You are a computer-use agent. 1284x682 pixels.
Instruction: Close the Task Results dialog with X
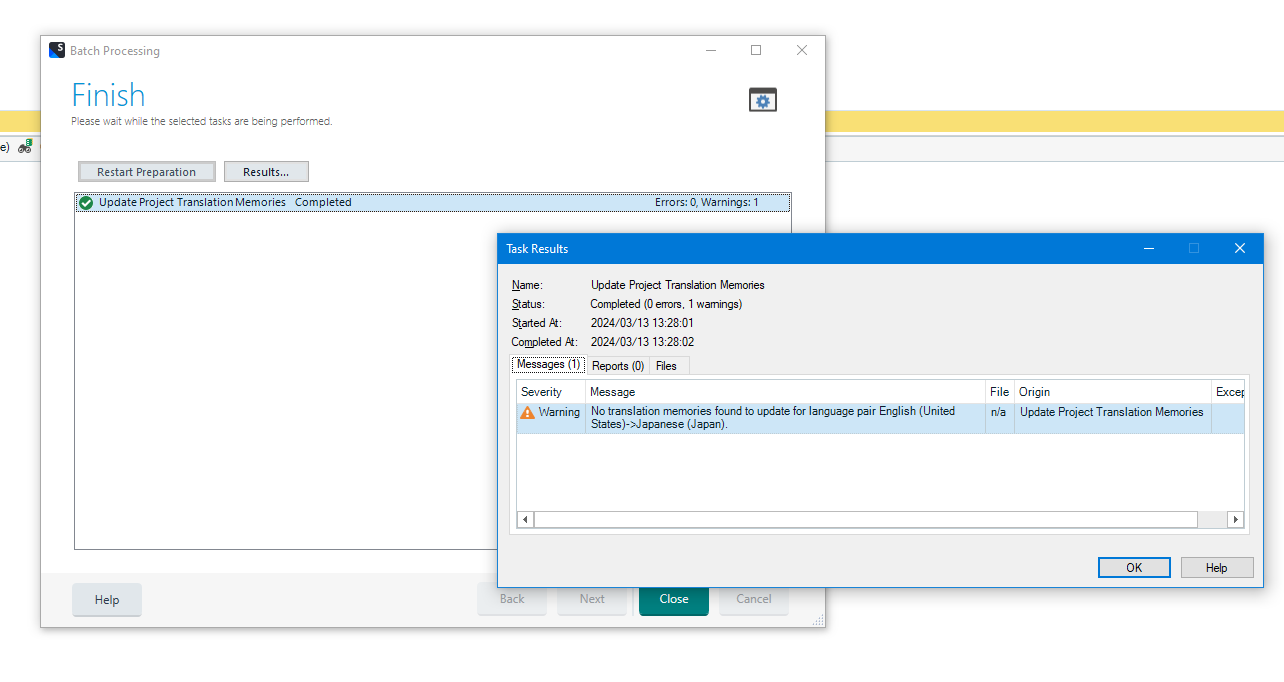(1240, 249)
